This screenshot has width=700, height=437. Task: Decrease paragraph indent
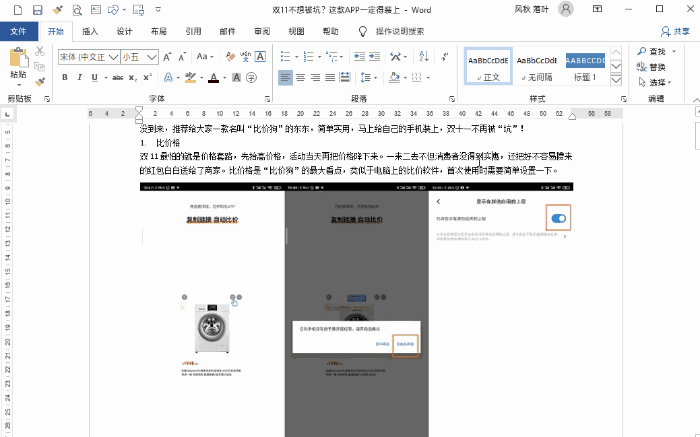click(x=359, y=56)
